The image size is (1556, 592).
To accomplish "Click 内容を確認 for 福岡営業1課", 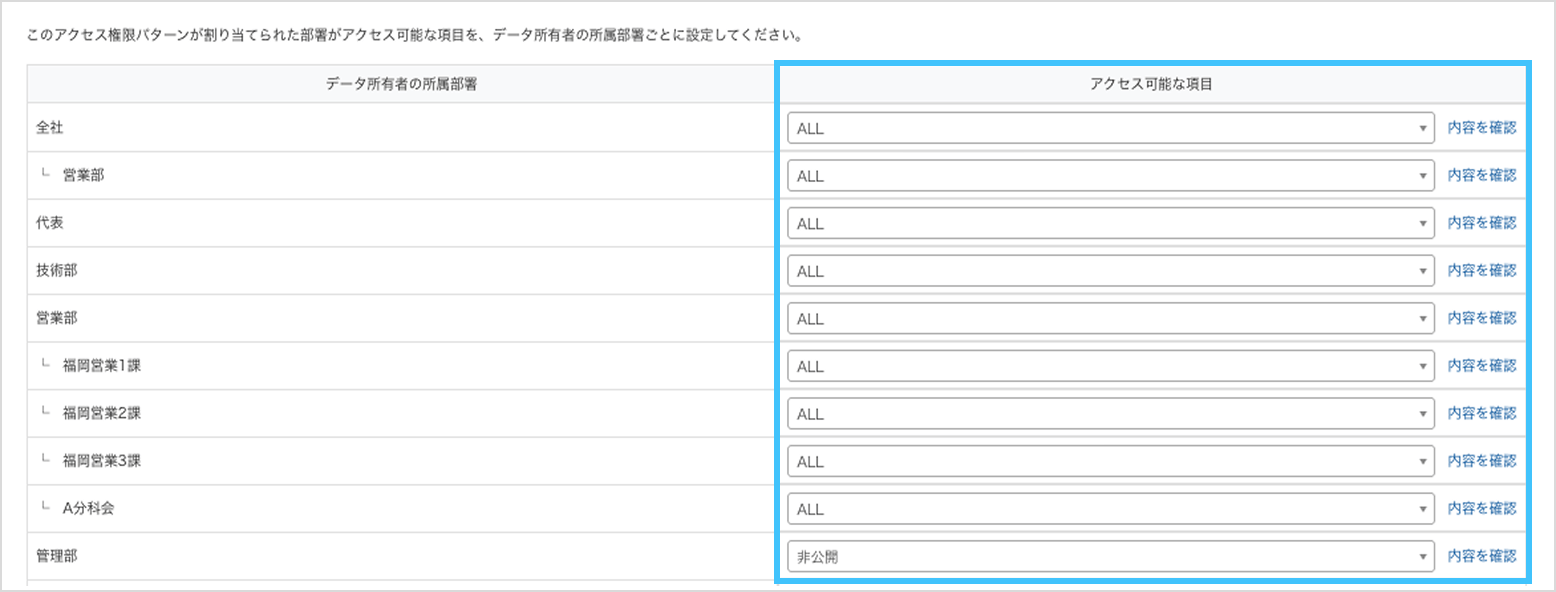I will pos(1481,366).
